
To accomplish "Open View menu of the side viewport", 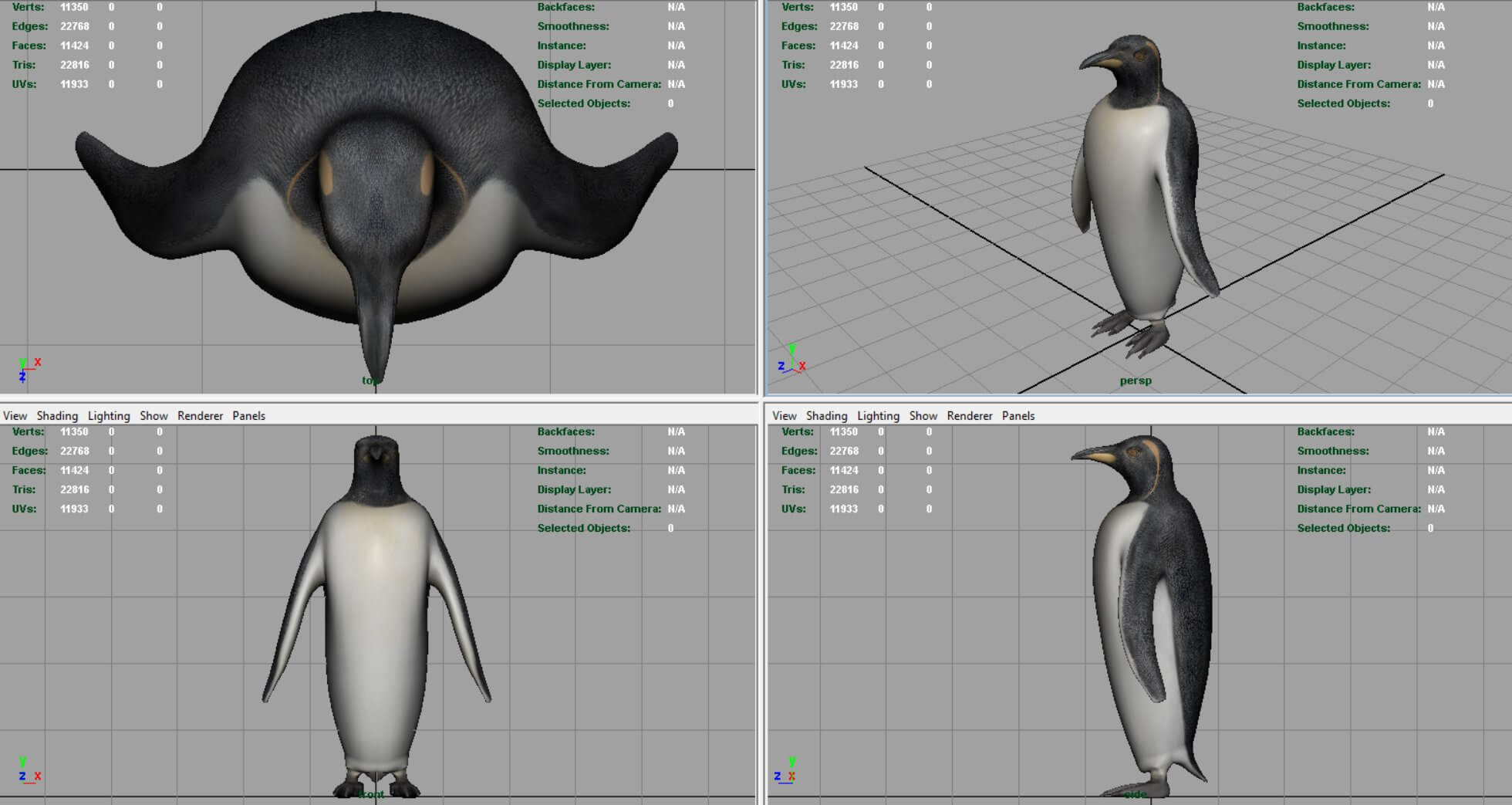I will point(784,415).
